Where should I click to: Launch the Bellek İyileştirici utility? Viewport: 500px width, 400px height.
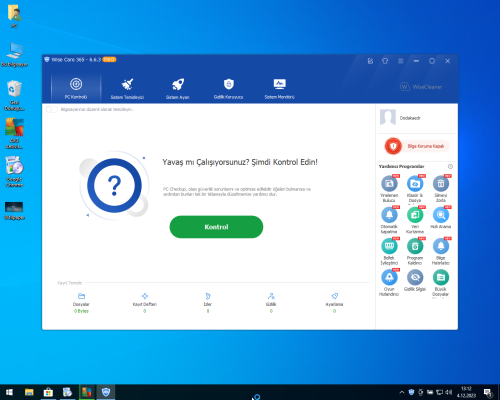(389, 251)
